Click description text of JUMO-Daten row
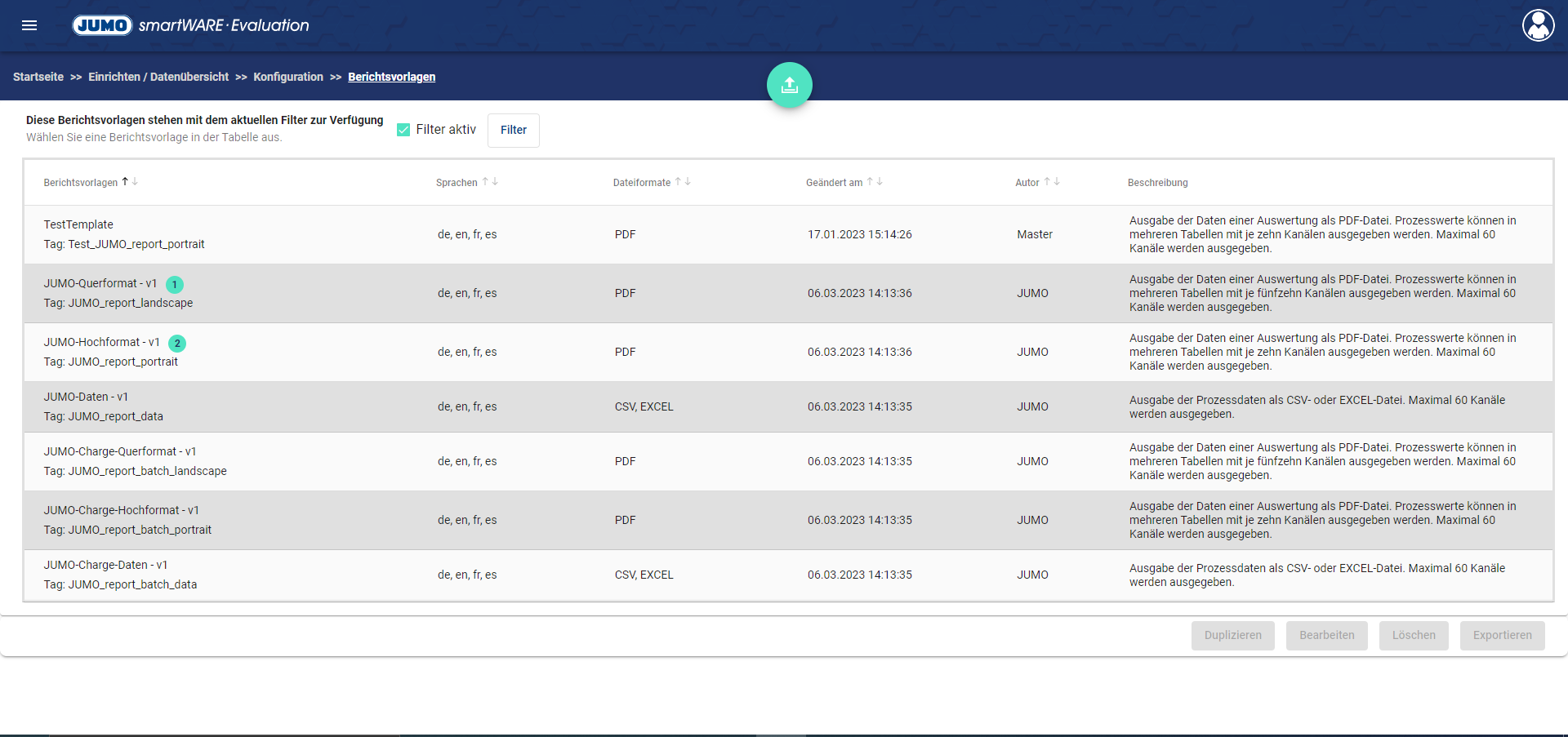The image size is (1568, 737). [x=1317, y=407]
